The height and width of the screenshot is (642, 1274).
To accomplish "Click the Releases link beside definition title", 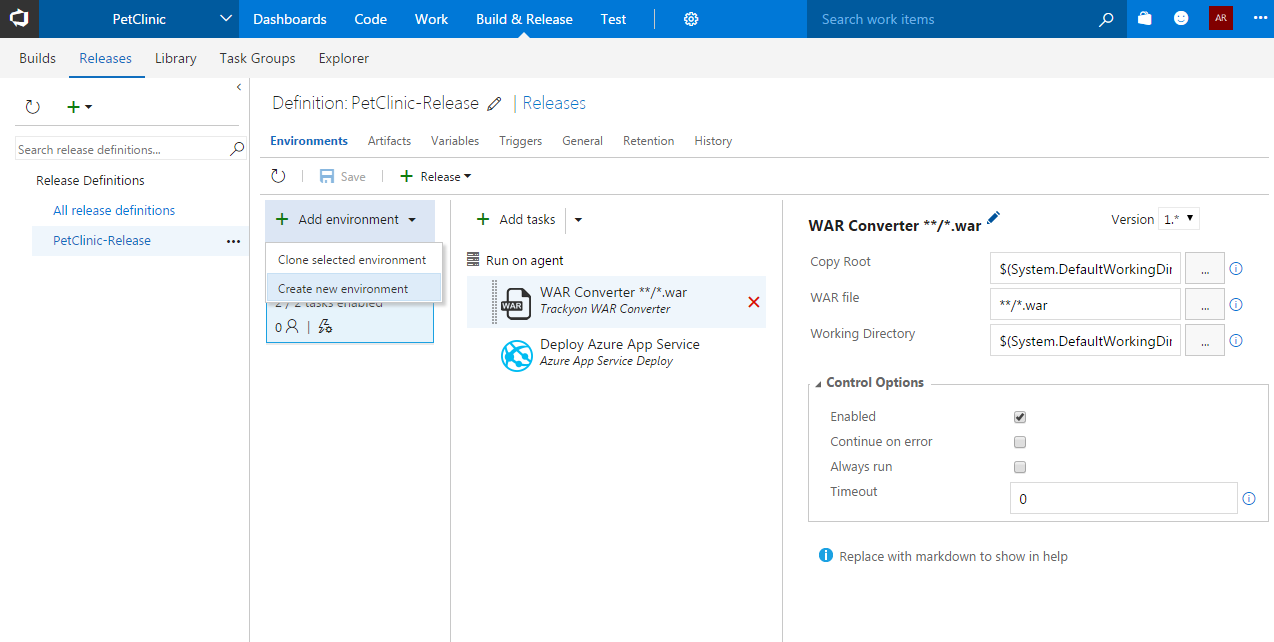I will click(554, 103).
